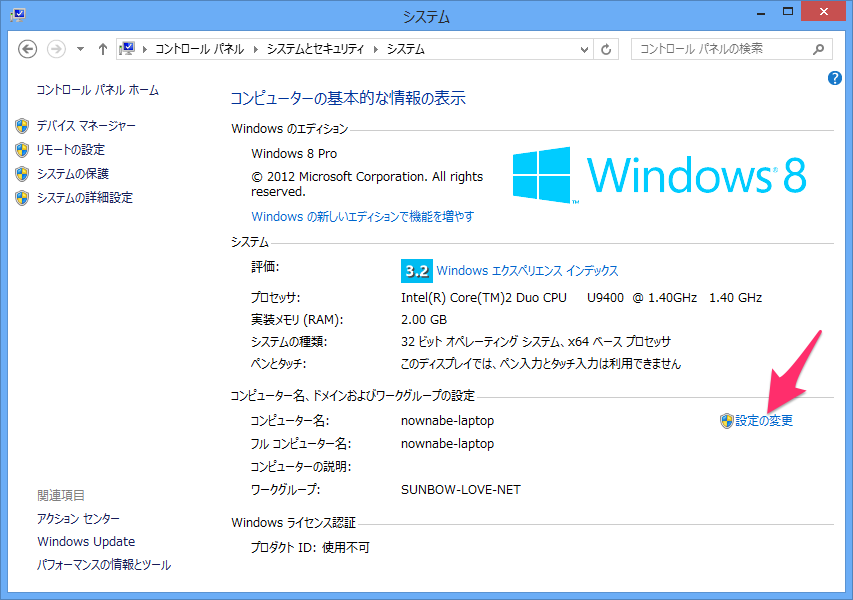
Task: Select the 2.00 GB RAM value
Action: (424, 320)
